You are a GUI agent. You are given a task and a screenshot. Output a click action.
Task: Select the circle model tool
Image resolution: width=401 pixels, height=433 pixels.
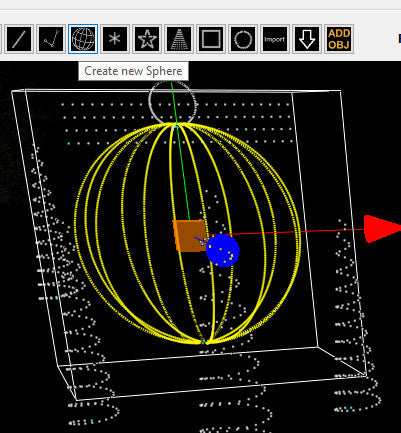pos(243,39)
